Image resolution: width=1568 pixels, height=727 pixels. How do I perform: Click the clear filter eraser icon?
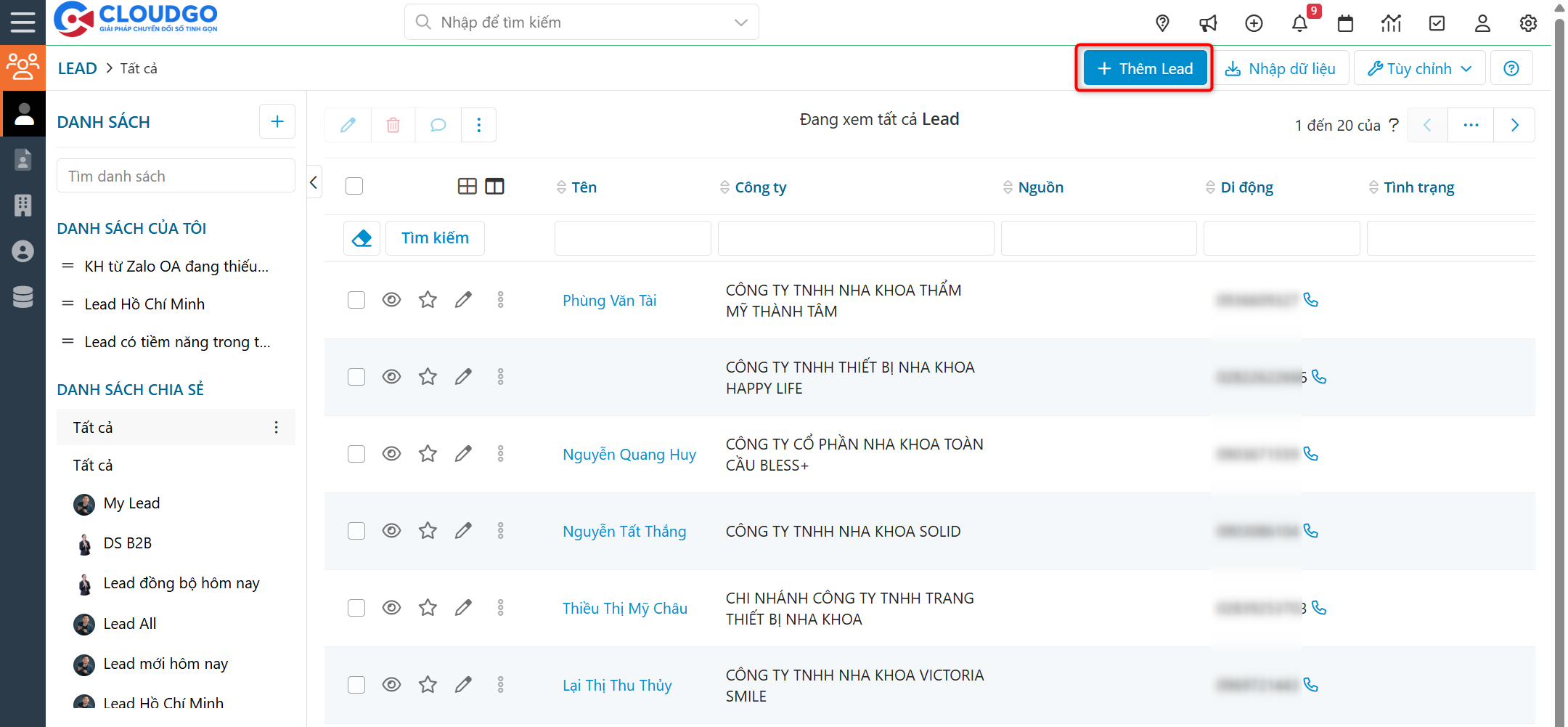coord(362,238)
